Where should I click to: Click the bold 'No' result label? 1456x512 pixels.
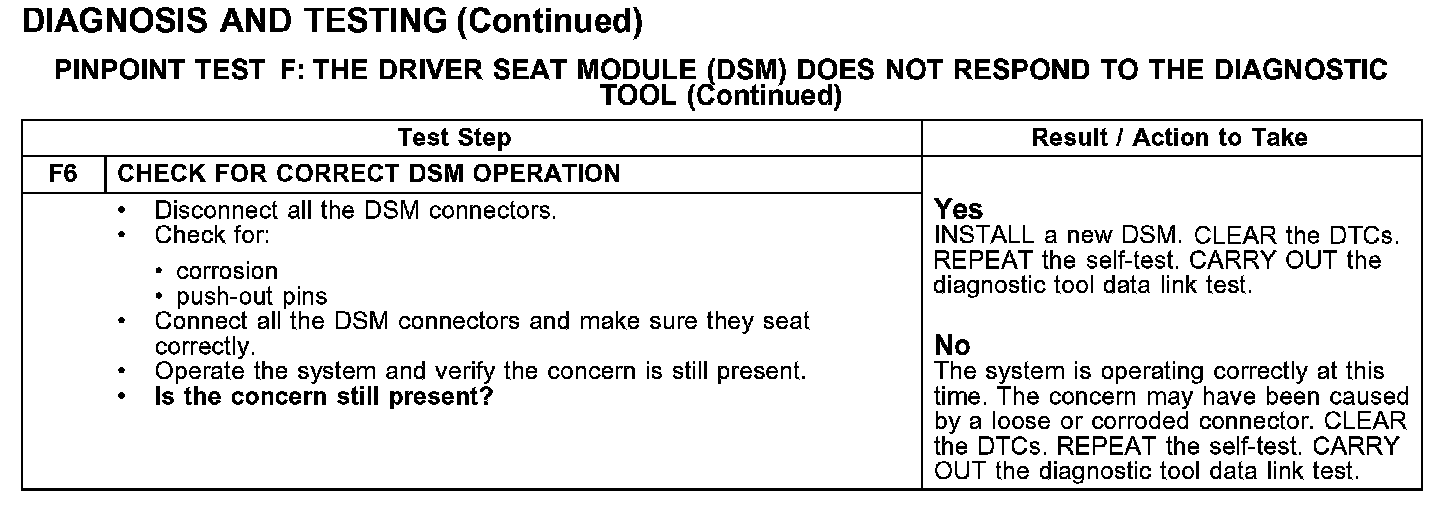pos(952,346)
